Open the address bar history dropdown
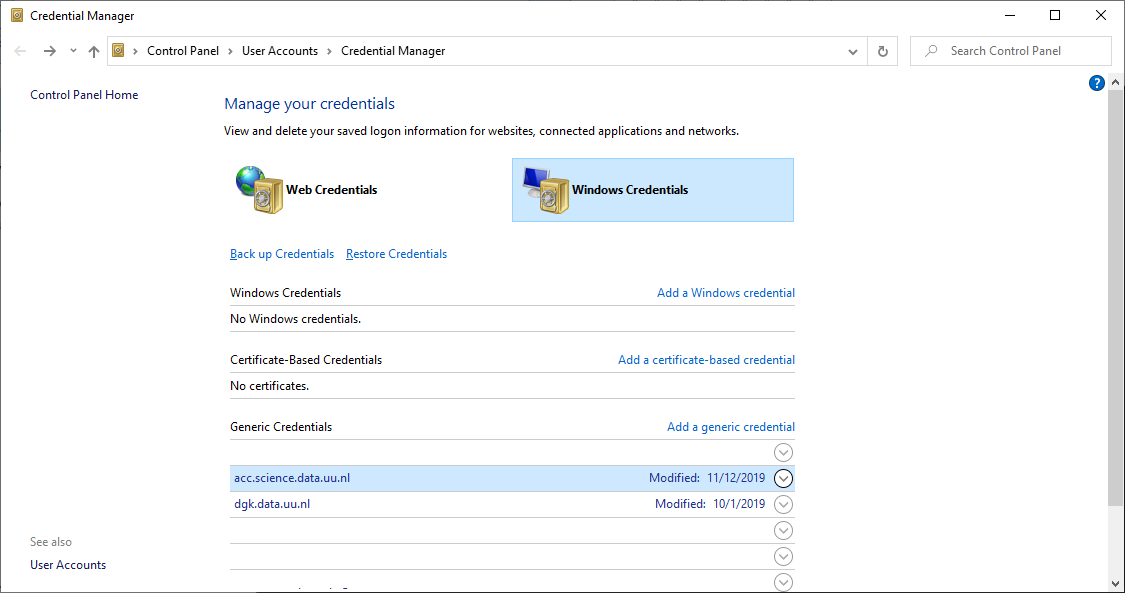 (853, 51)
